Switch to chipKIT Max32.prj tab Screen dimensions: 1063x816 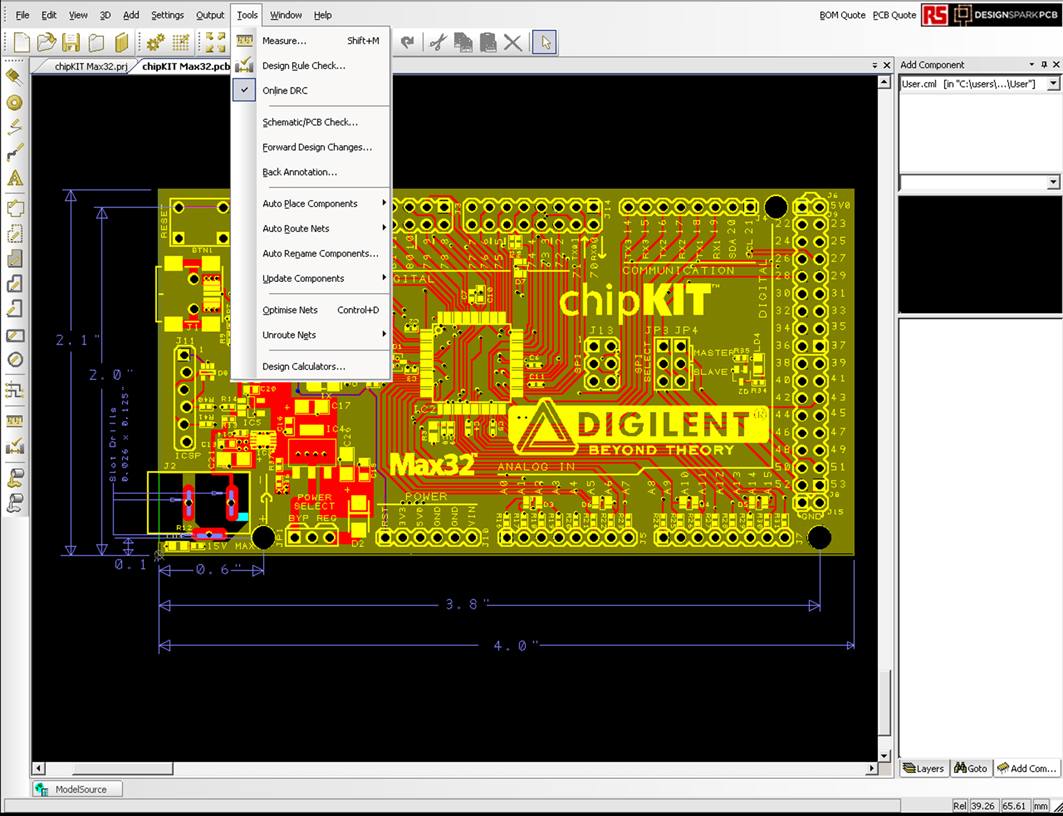(91, 66)
